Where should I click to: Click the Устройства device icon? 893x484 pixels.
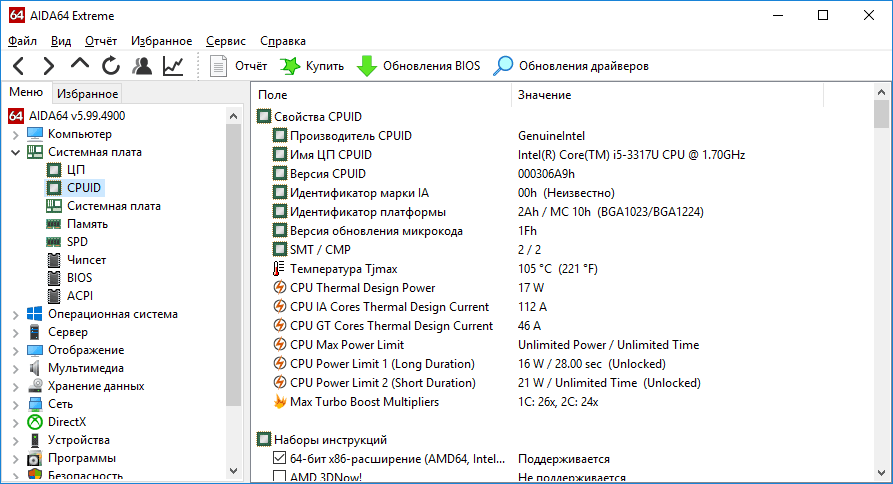[35, 440]
